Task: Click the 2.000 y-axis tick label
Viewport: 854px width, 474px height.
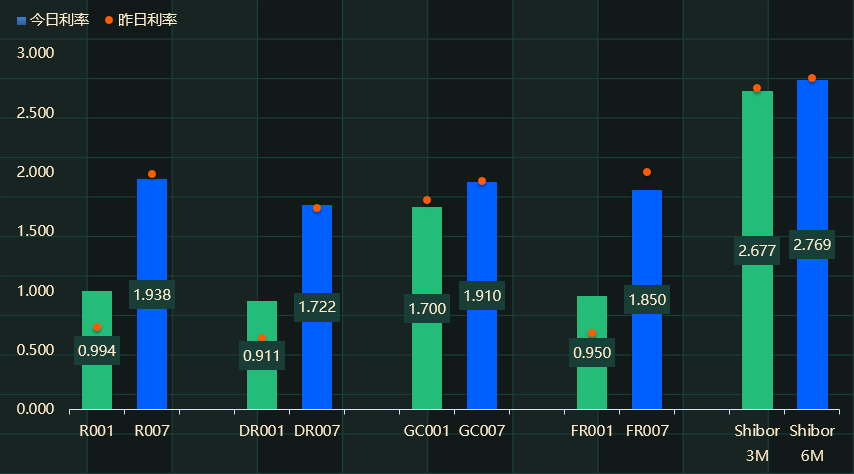Action: point(35,172)
